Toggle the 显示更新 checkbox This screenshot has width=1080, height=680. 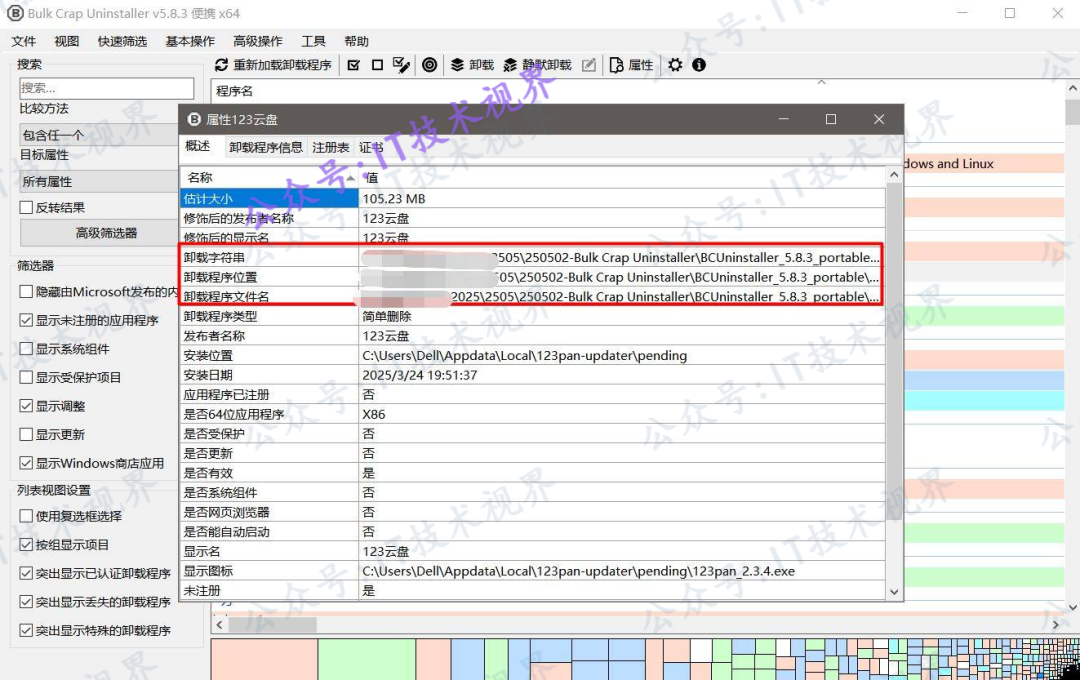pyautogui.click(x=26, y=435)
